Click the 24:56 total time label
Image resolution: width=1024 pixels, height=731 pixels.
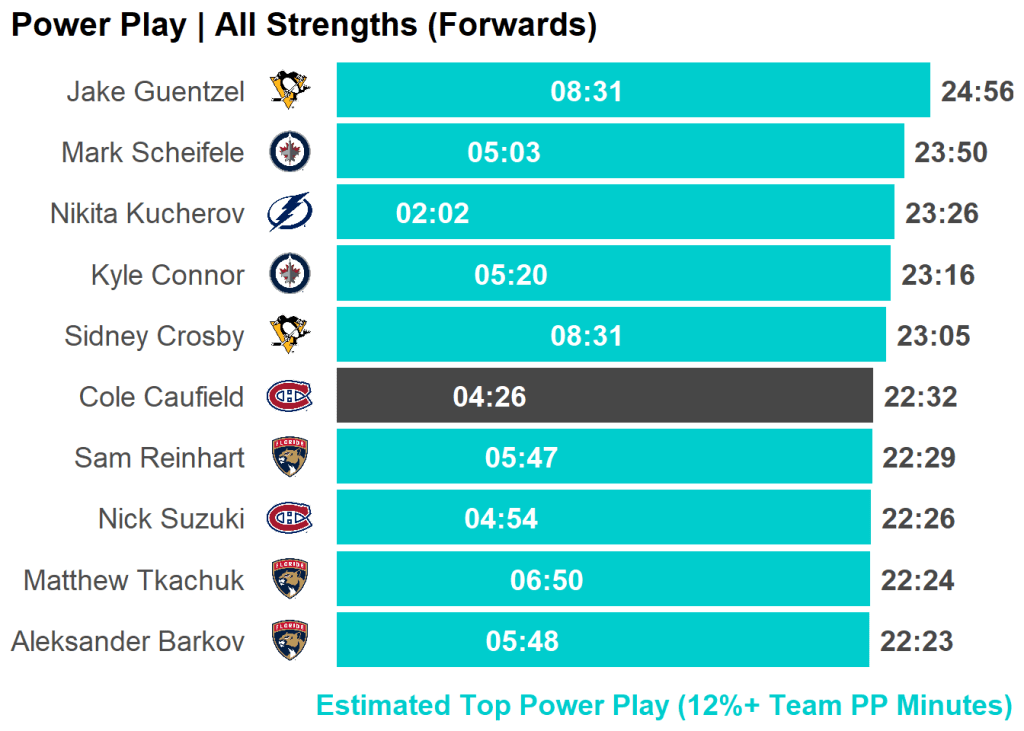click(977, 92)
